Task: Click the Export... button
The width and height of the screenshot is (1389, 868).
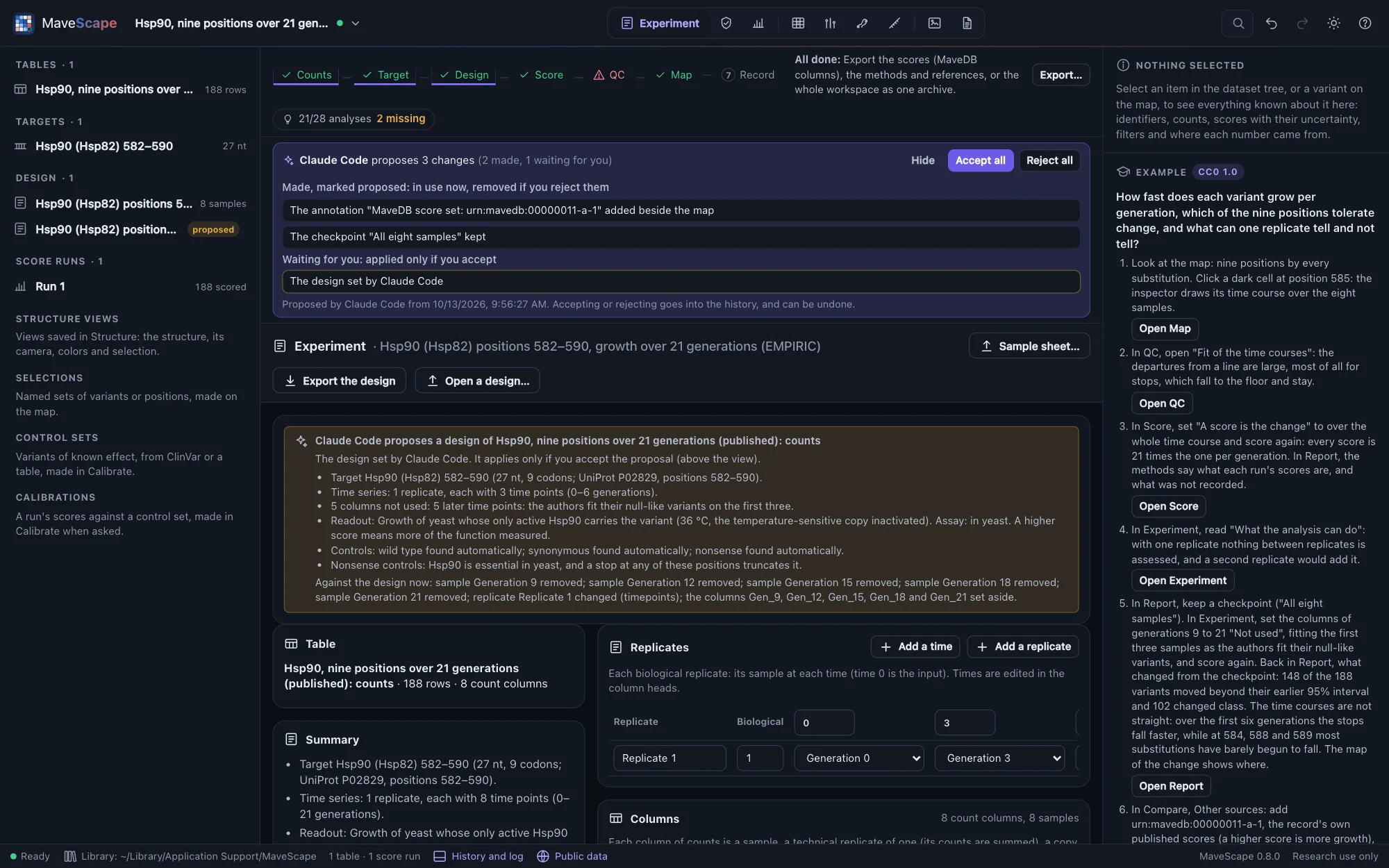Action: [1061, 75]
